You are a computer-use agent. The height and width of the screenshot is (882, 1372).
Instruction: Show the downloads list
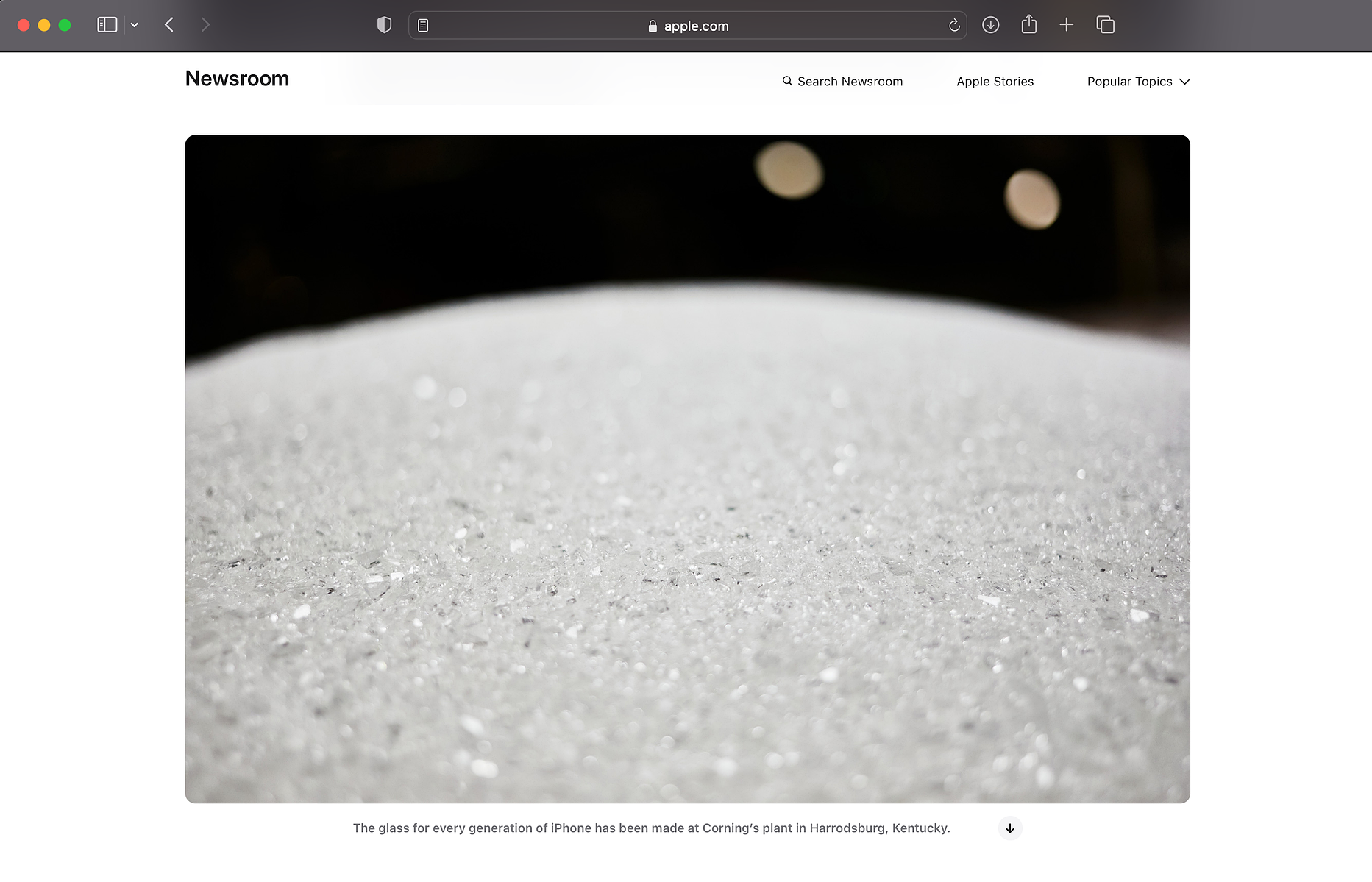991,25
